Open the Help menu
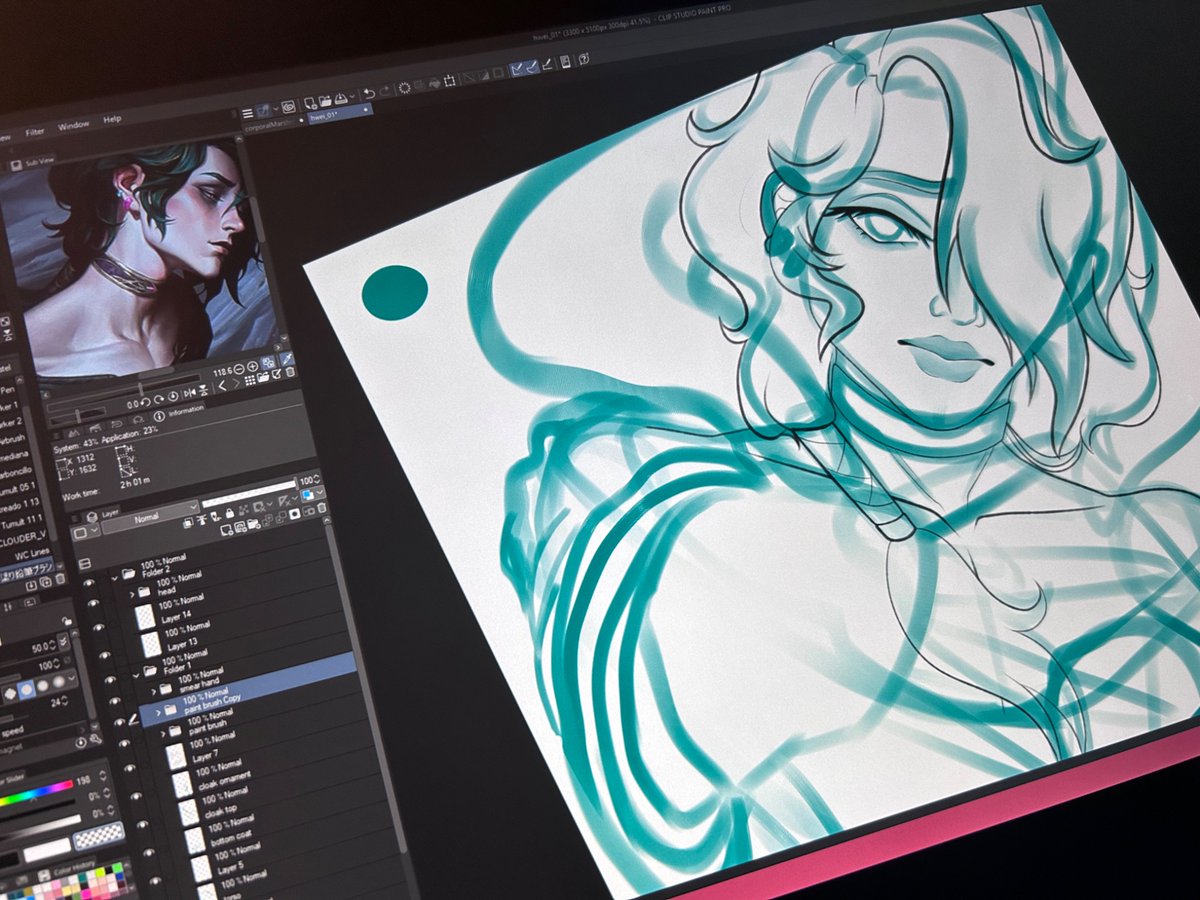Image resolution: width=1200 pixels, height=900 pixels. click(x=112, y=118)
